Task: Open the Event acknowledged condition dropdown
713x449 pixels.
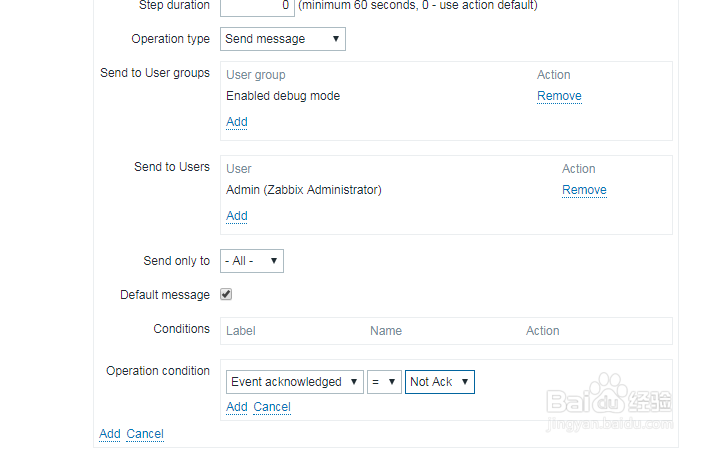Action: (x=295, y=382)
